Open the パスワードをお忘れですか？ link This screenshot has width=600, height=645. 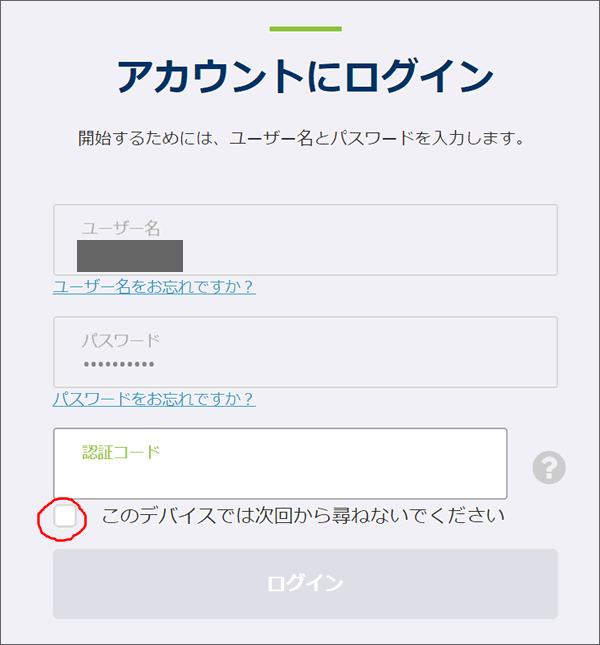click(154, 399)
